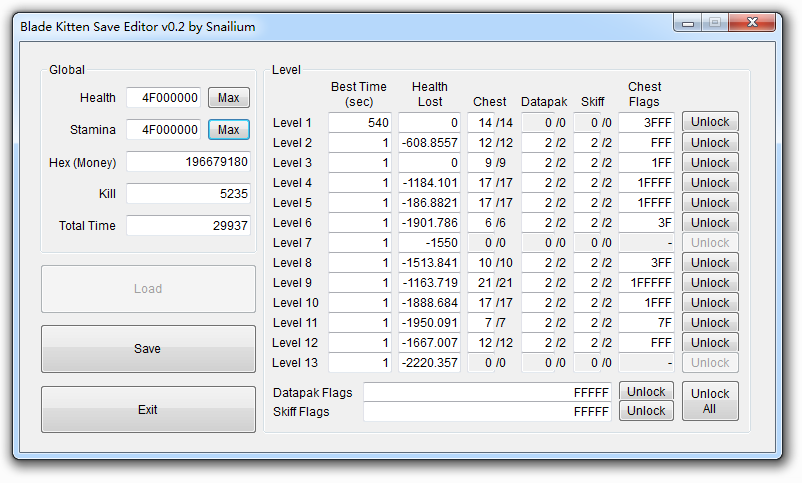Edit Level 12 Best Time field

pos(360,343)
